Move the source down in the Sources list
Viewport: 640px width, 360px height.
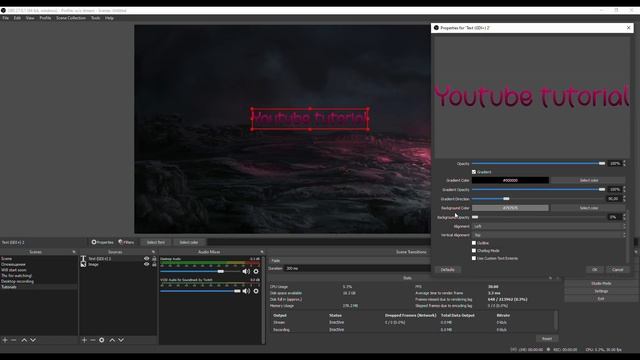click(x=121, y=340)
